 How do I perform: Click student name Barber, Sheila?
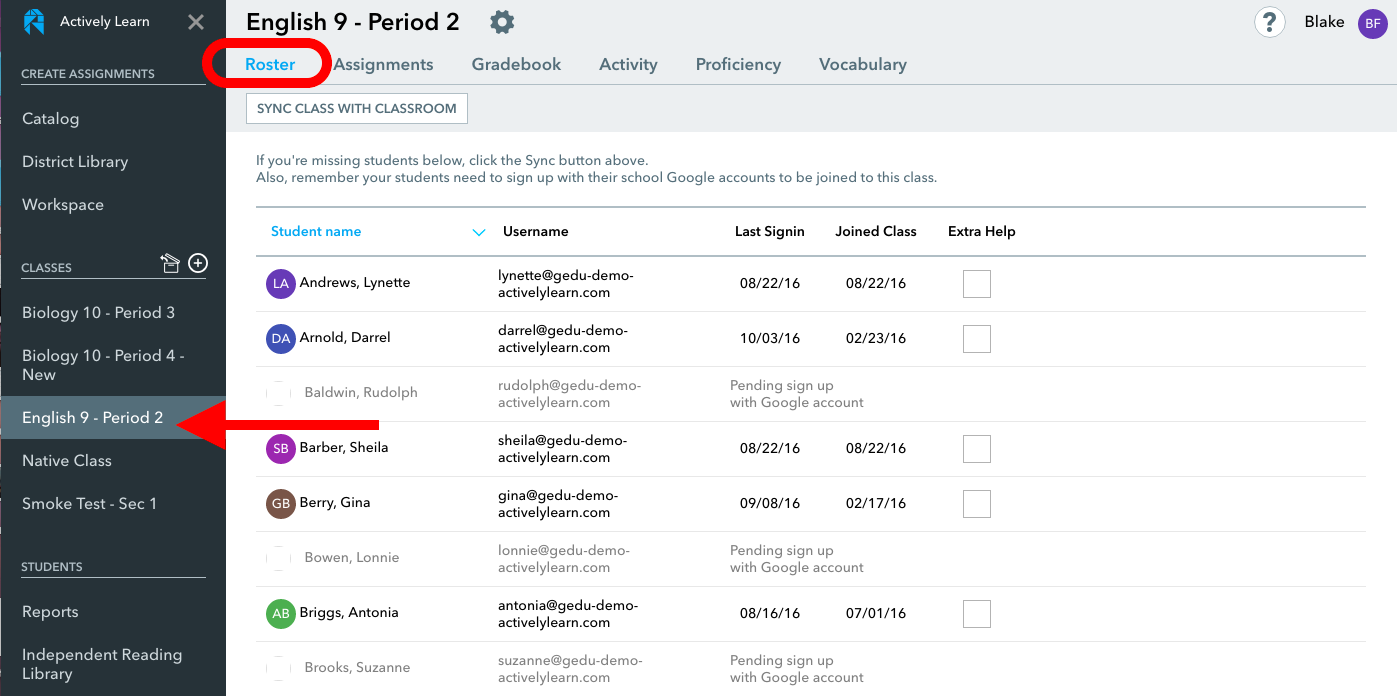[x=344, y=447]
